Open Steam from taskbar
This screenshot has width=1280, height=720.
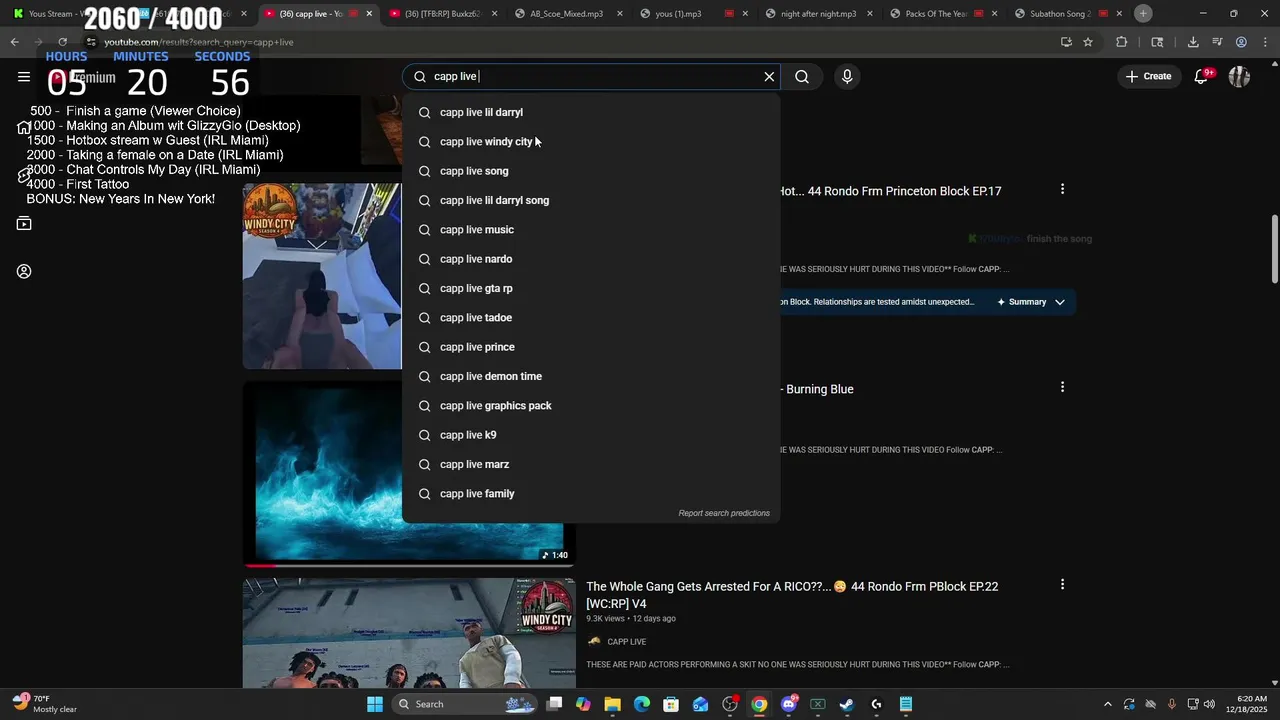(x=846, y=704)
